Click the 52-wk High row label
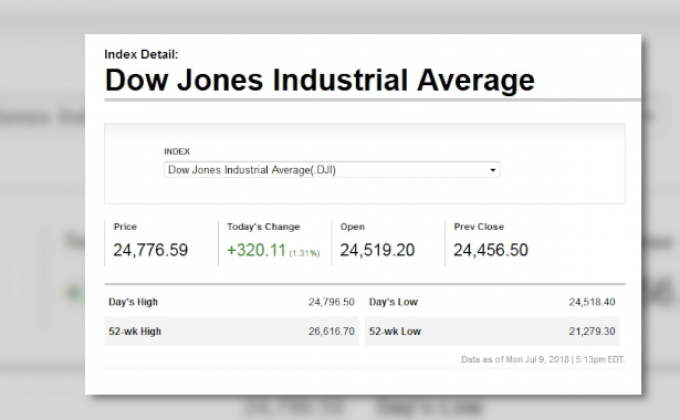680x420 pixels. (x=134, y=331)
